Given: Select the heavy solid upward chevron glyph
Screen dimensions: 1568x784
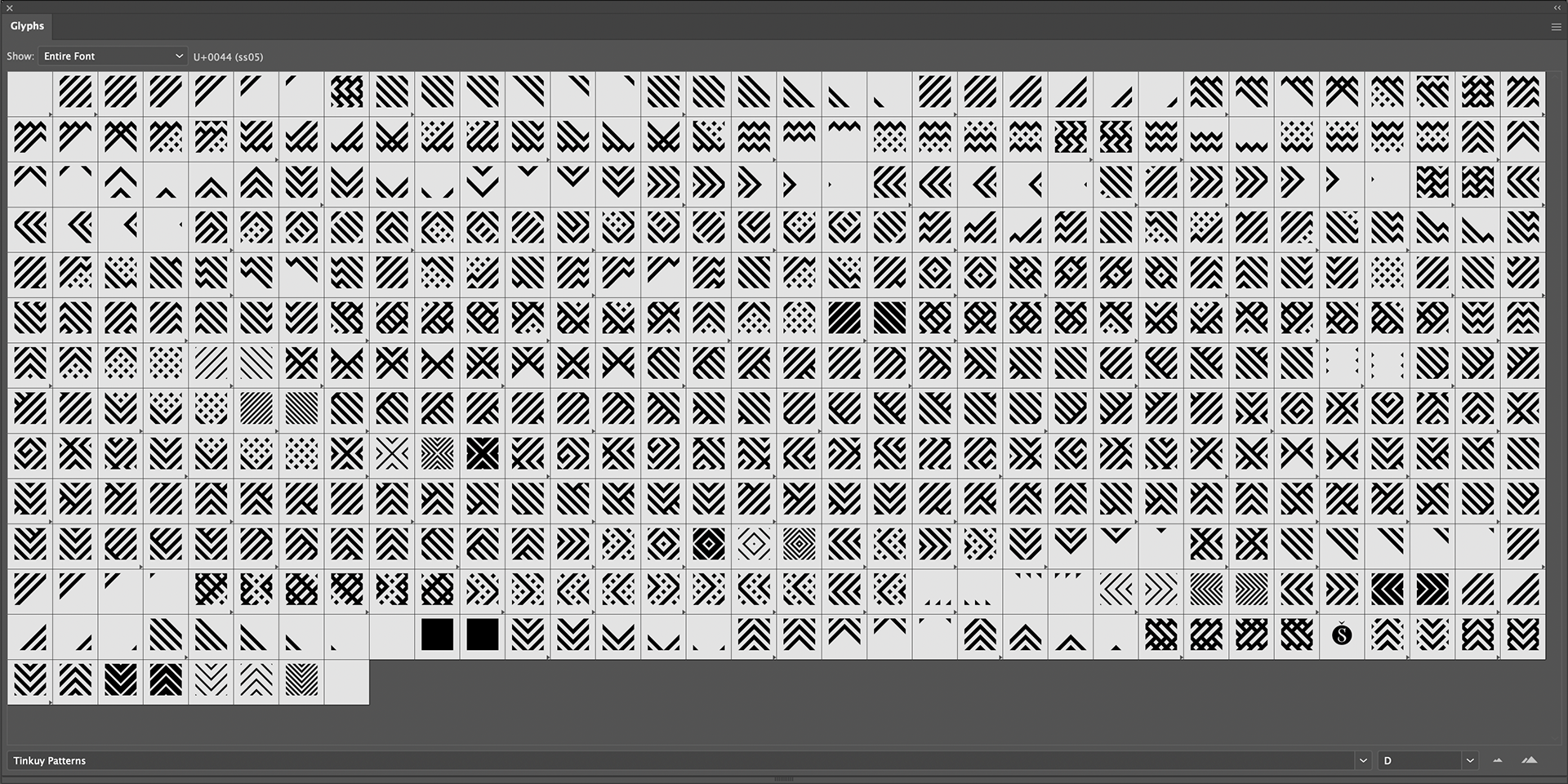Looking at the screenshot, I should [x=166, y=680].
